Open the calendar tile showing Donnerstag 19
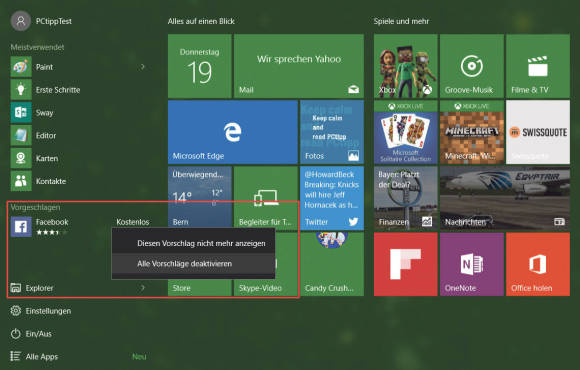 pos(200,66)
